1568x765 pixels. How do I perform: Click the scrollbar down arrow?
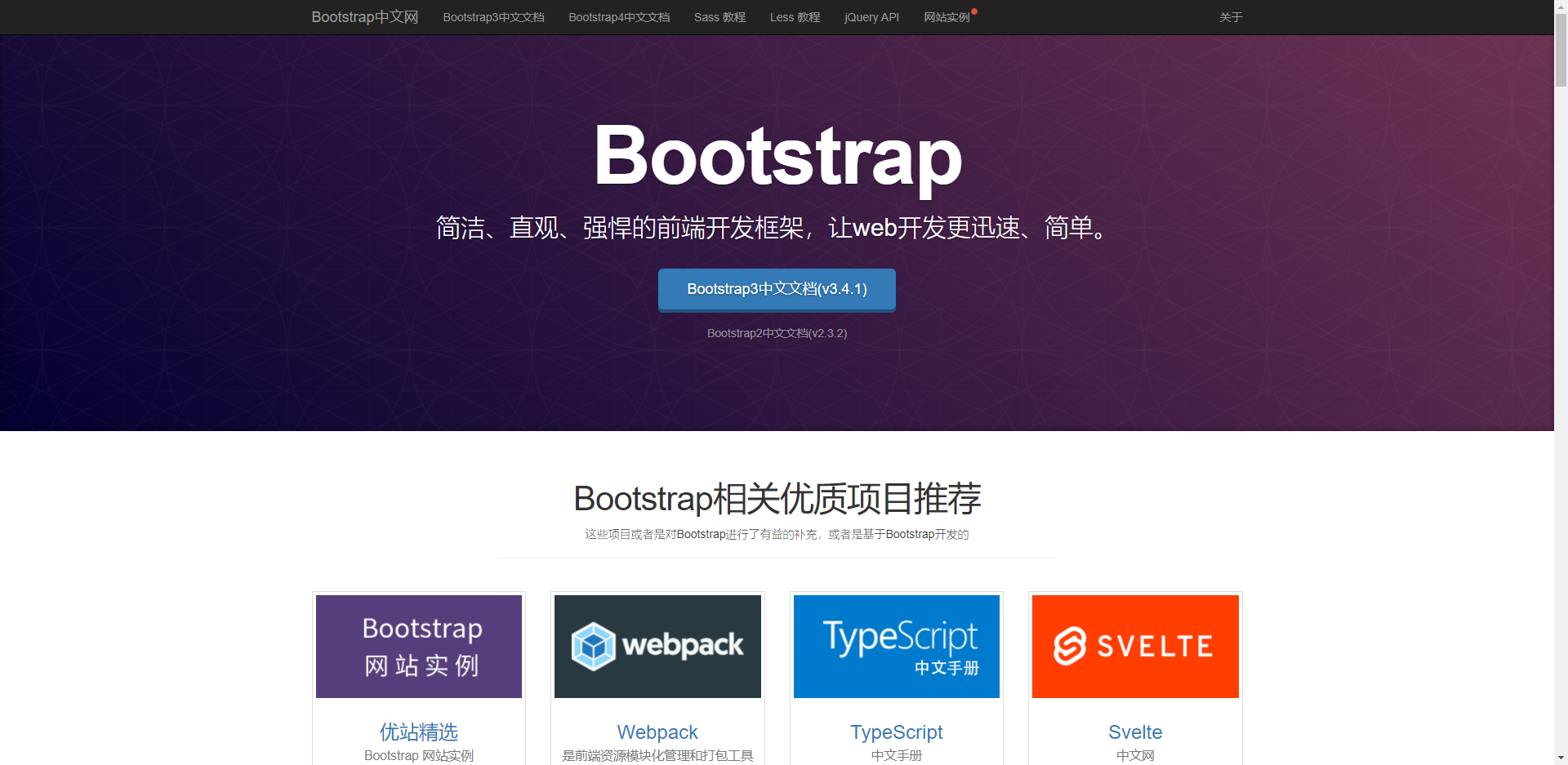(x=1561, y=758)
